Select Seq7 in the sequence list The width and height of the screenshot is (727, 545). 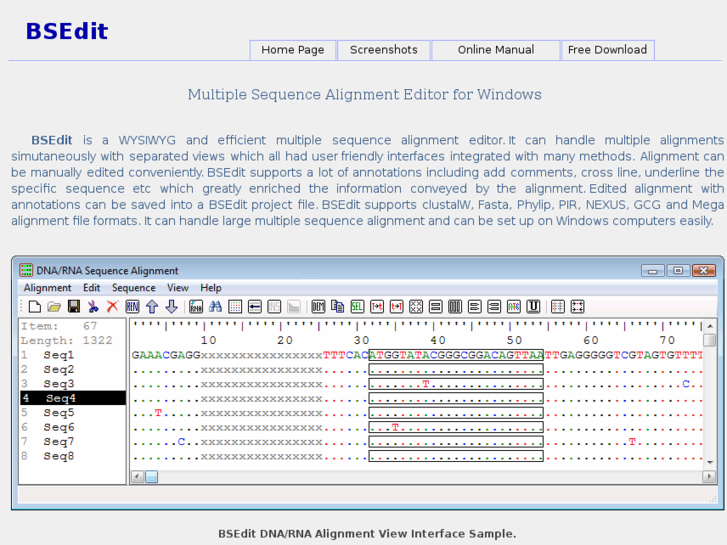58,442
